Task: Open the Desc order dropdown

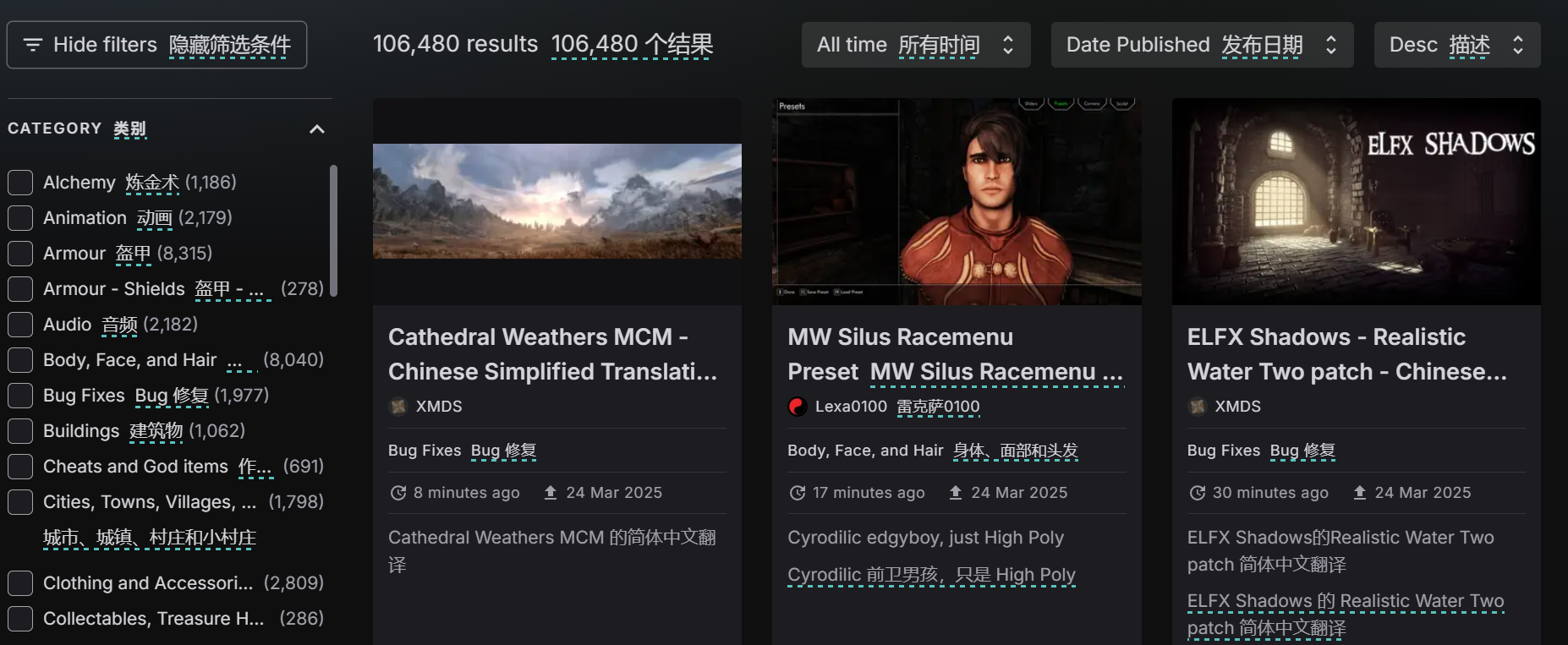Action: point(1457,45)
